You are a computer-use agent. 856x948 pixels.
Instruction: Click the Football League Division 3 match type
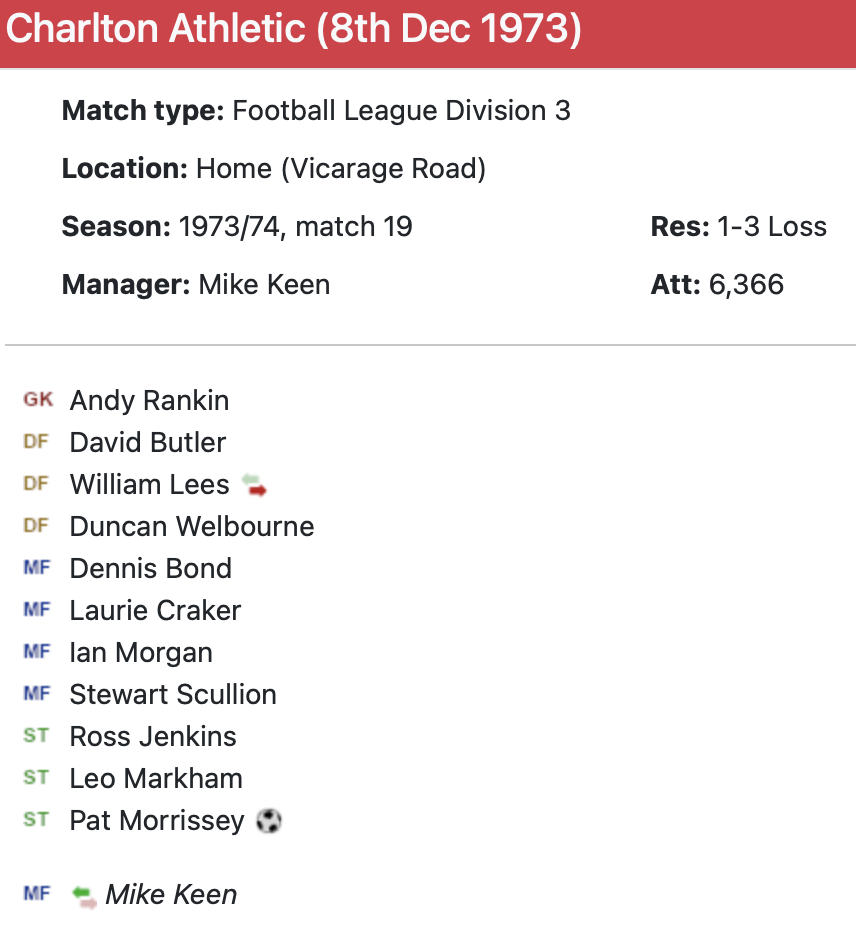click(x=401, y=110)
